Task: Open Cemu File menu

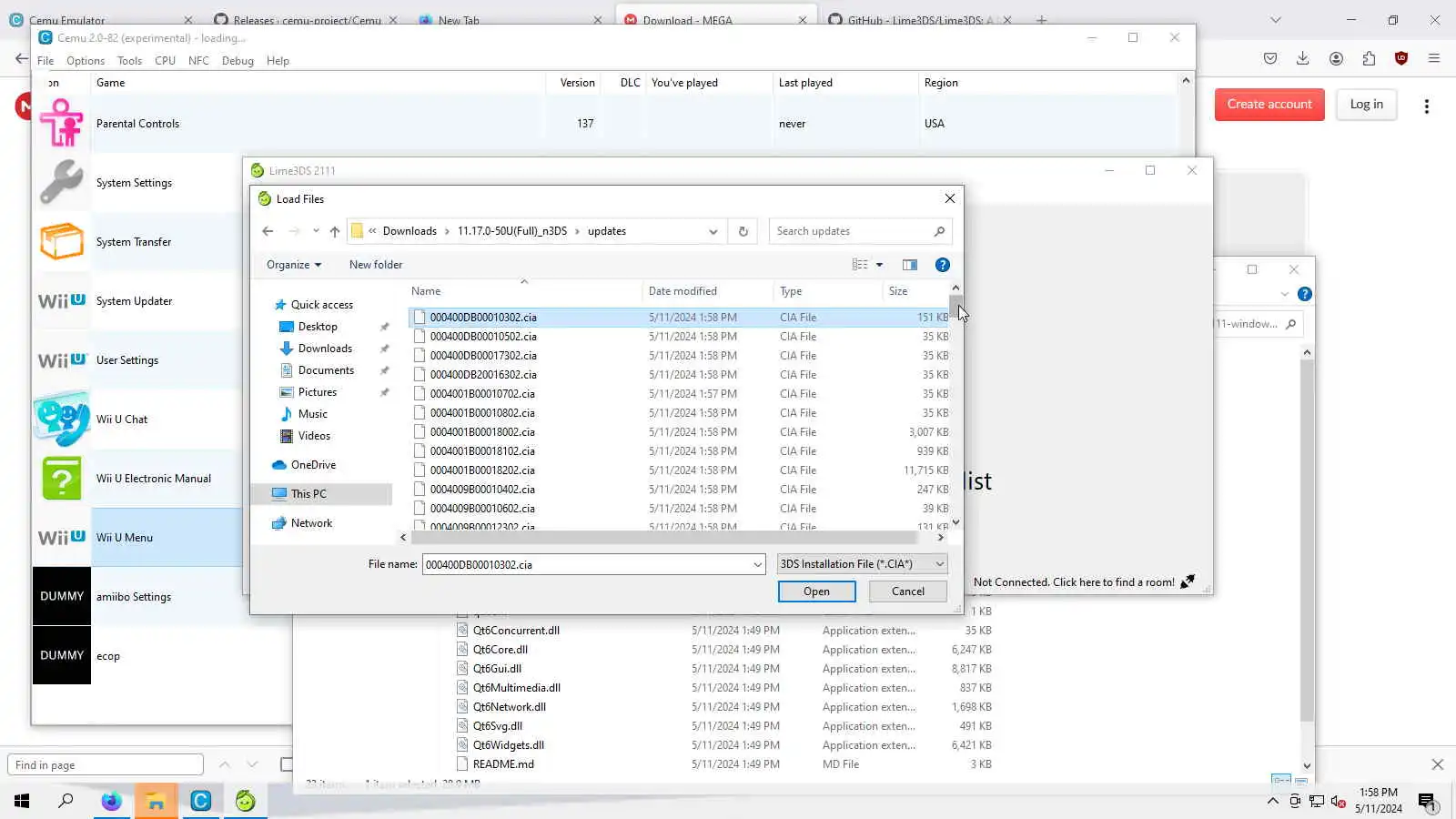Action: click(45, 61)
